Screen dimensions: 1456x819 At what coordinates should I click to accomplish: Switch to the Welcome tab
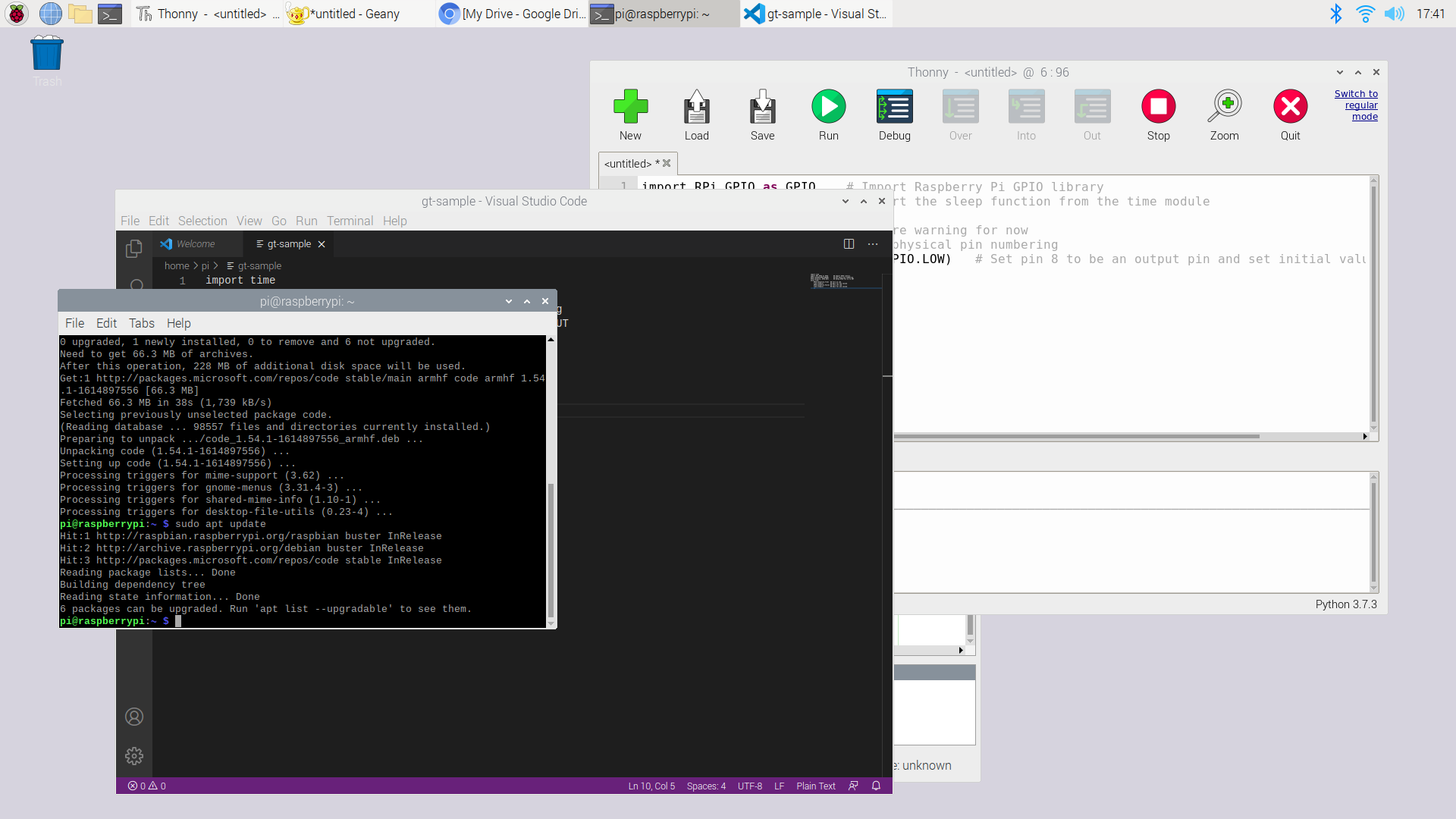[x=195, y=244]
